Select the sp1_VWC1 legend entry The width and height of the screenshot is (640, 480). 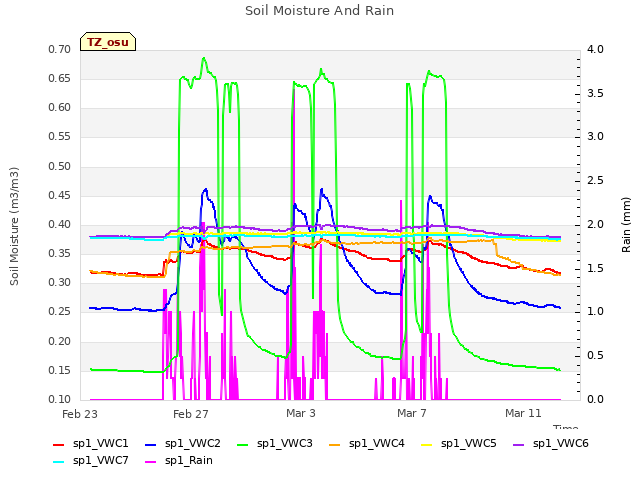click(91, 443)
